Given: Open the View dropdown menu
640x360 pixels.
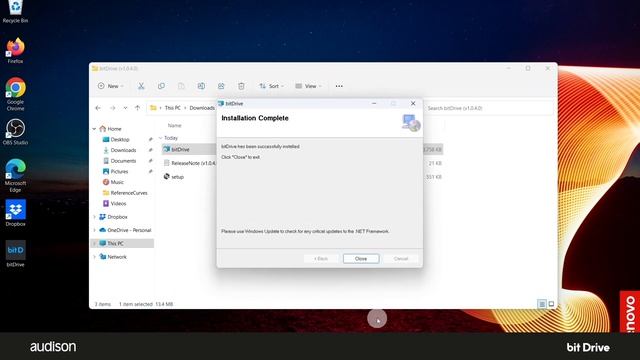Looking at the screenshot, I should [x=308, y=86].
